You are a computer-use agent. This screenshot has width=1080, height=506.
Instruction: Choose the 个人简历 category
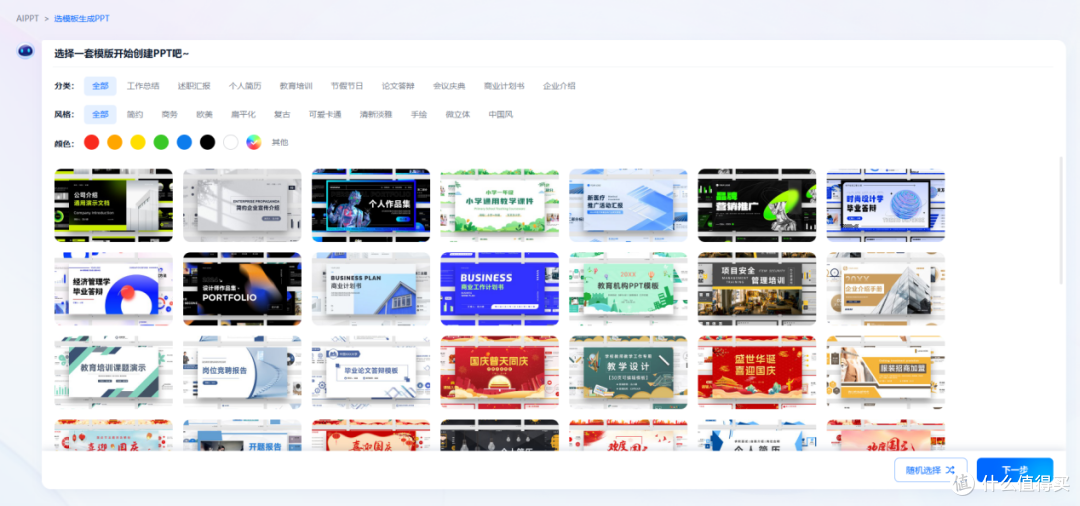245,86
